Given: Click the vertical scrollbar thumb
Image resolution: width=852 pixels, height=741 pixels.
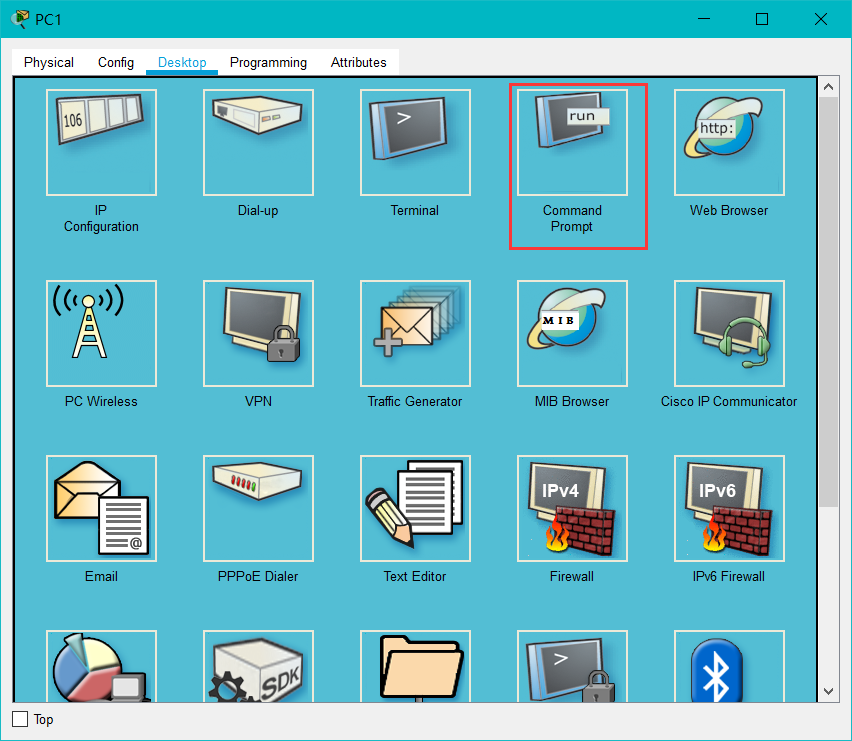Looking at the screenshot, I should point(829,302).
